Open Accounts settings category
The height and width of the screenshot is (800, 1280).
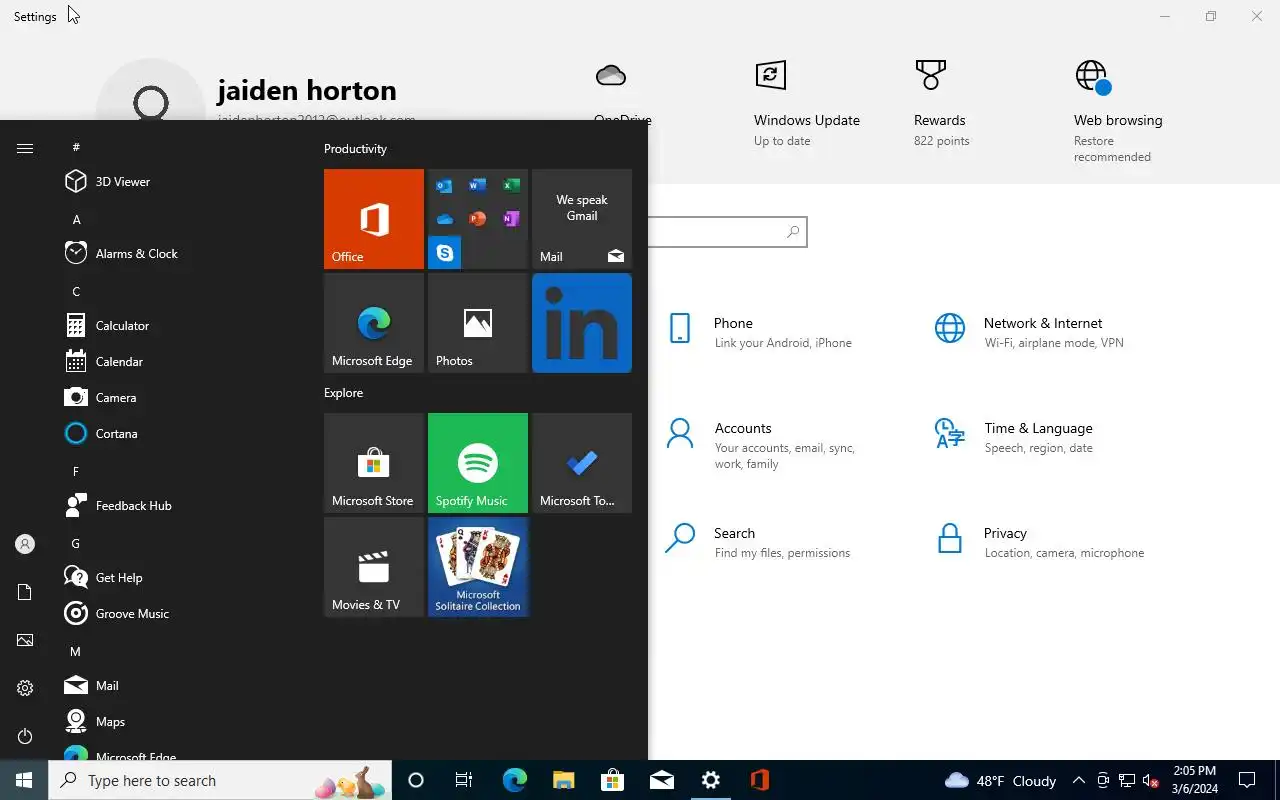[x=762, y=444]
